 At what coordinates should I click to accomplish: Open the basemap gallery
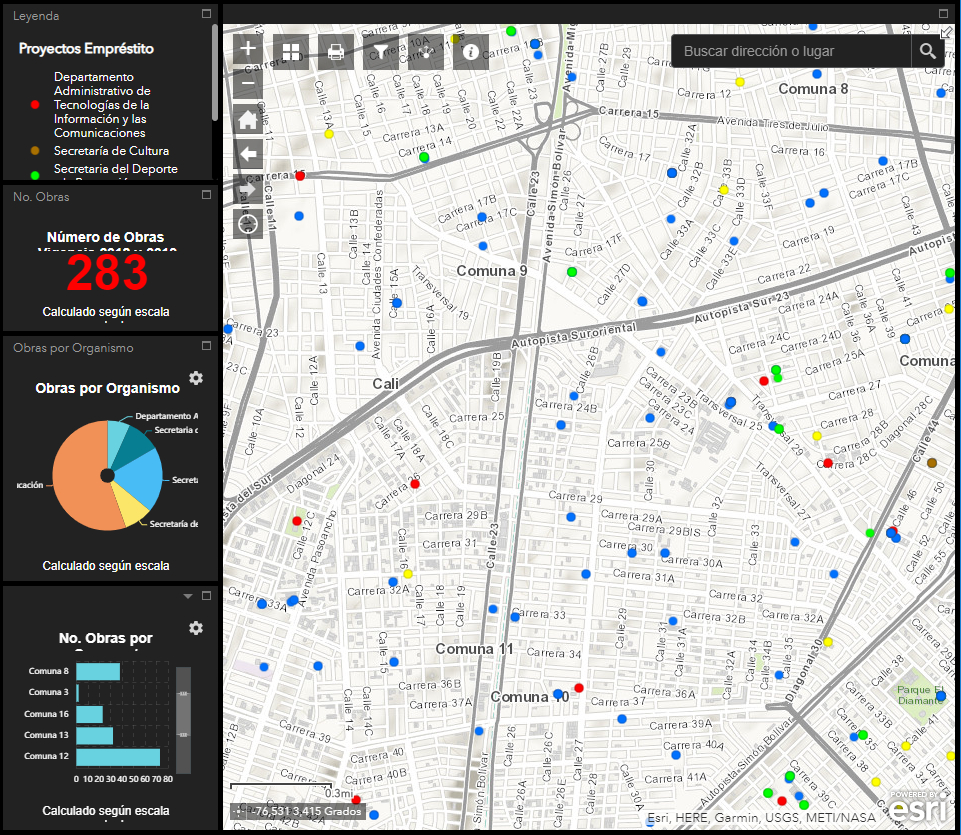[x=291, y=50]
